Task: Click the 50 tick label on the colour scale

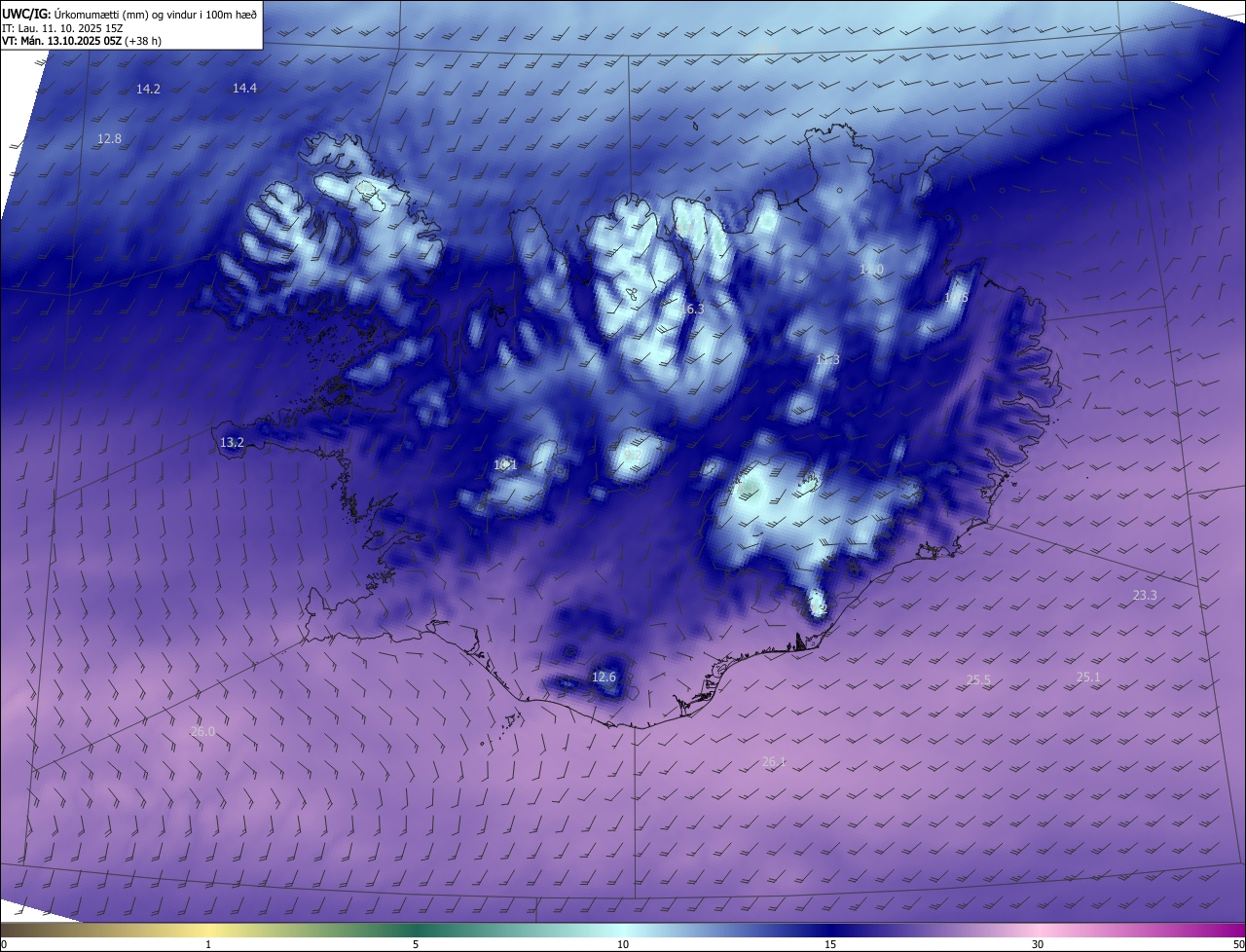Action: point(1238,944)
